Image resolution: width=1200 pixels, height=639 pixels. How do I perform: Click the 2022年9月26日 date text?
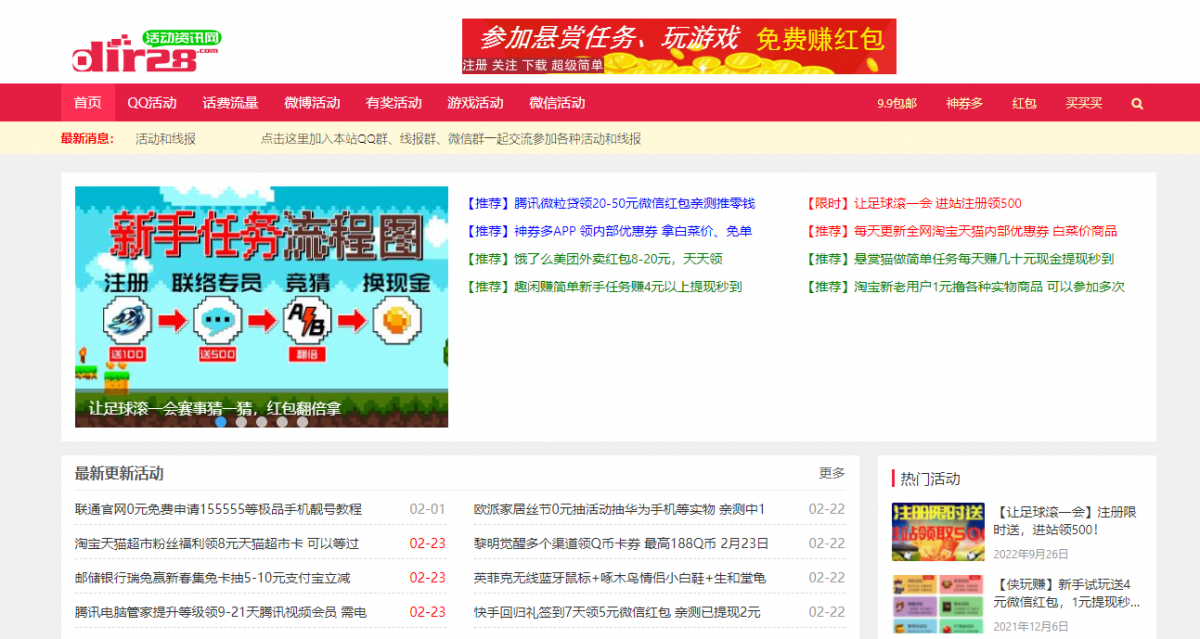(1032, 554)
